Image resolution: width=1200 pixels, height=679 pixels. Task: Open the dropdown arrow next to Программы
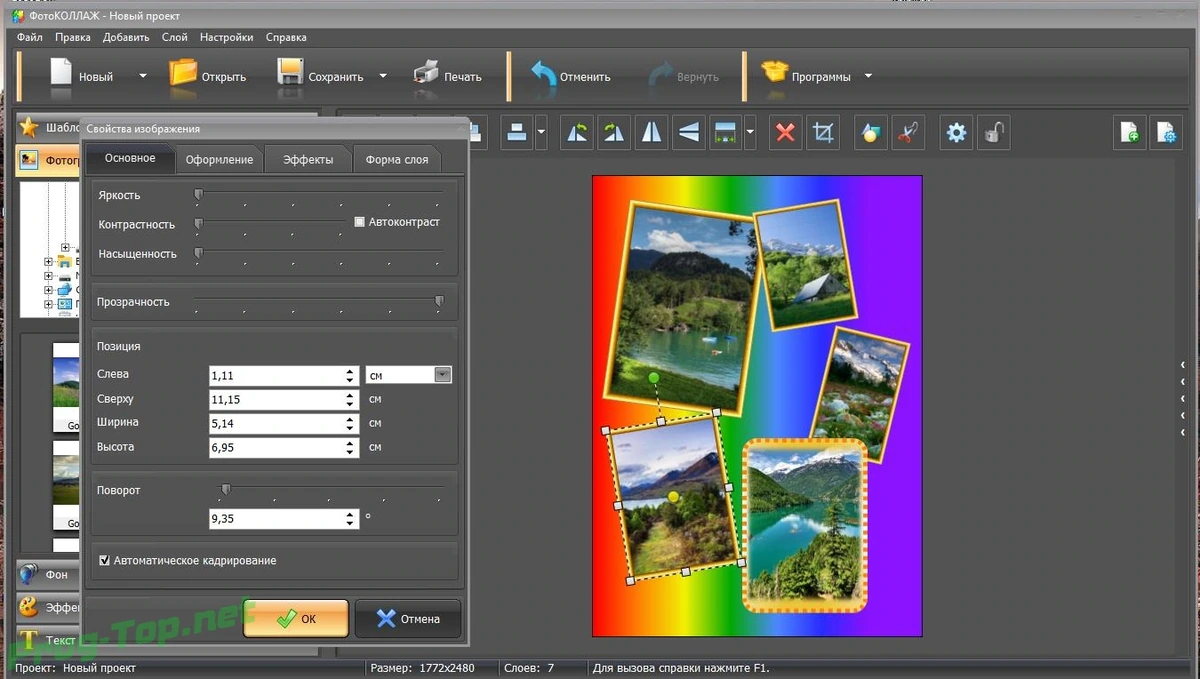(868, 76)
